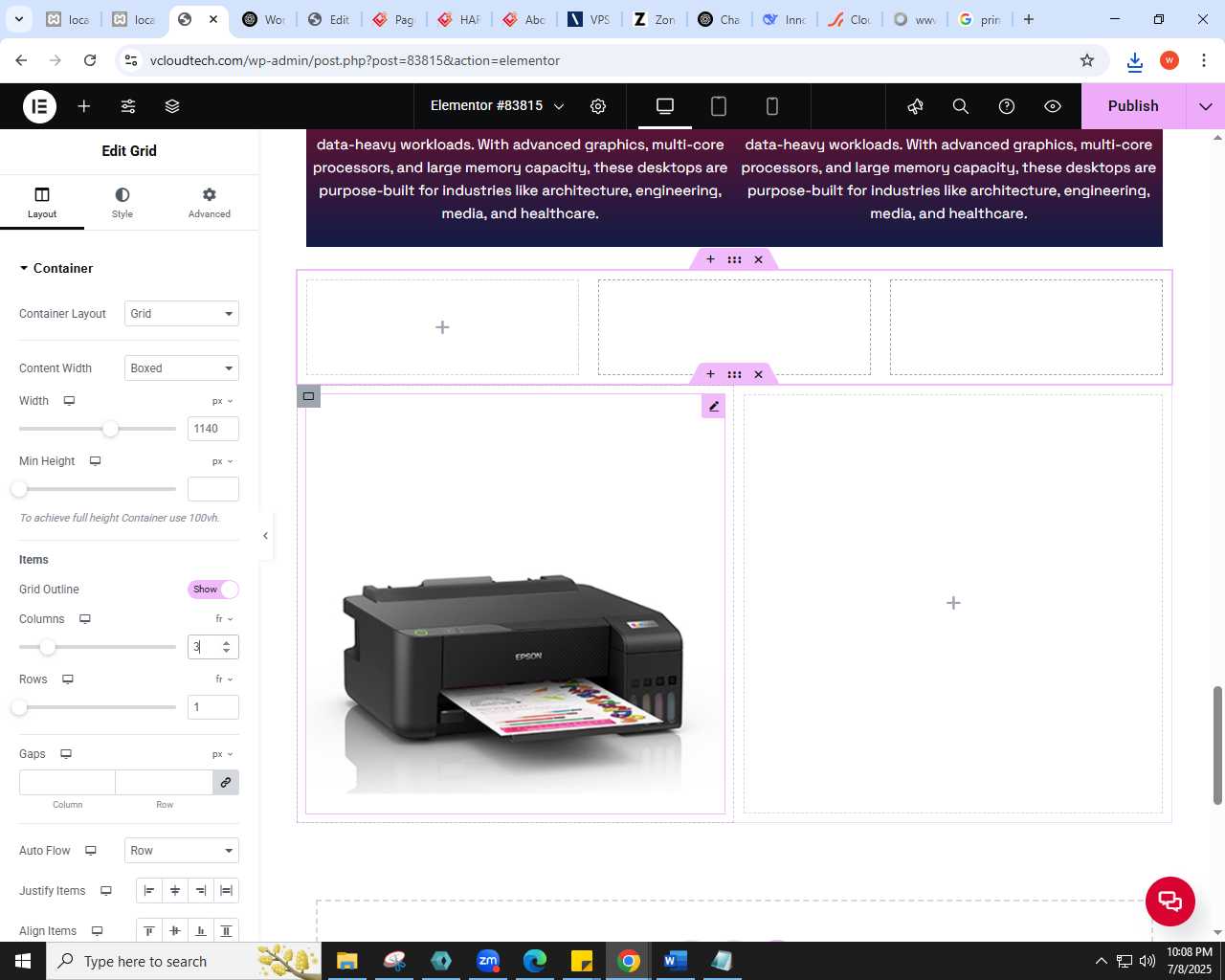Set Align Items to center
1225x980 pixels.
175,931
